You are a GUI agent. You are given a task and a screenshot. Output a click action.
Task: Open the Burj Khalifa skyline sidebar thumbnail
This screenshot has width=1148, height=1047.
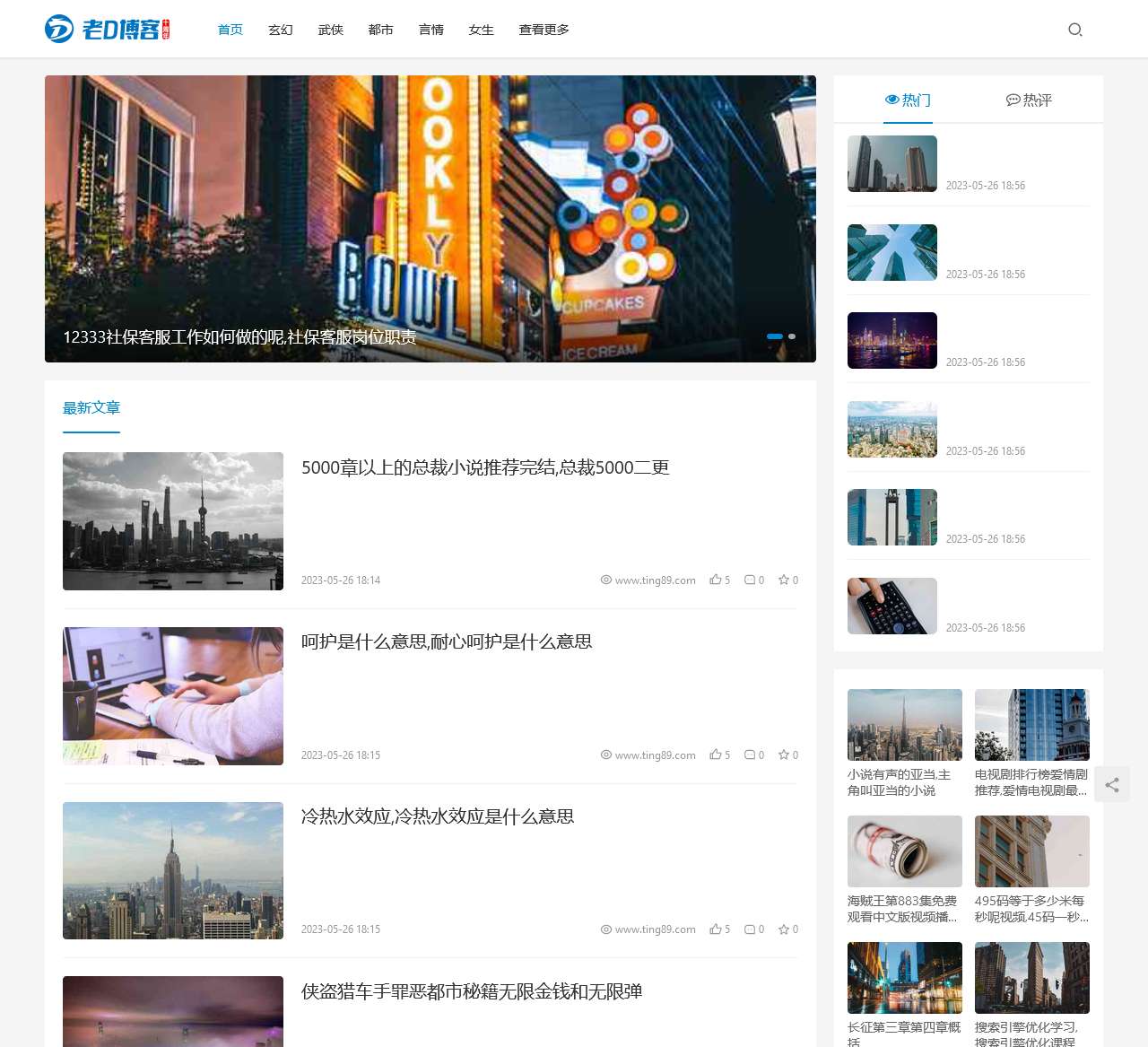pyautogui.click(x=905, y=725)
